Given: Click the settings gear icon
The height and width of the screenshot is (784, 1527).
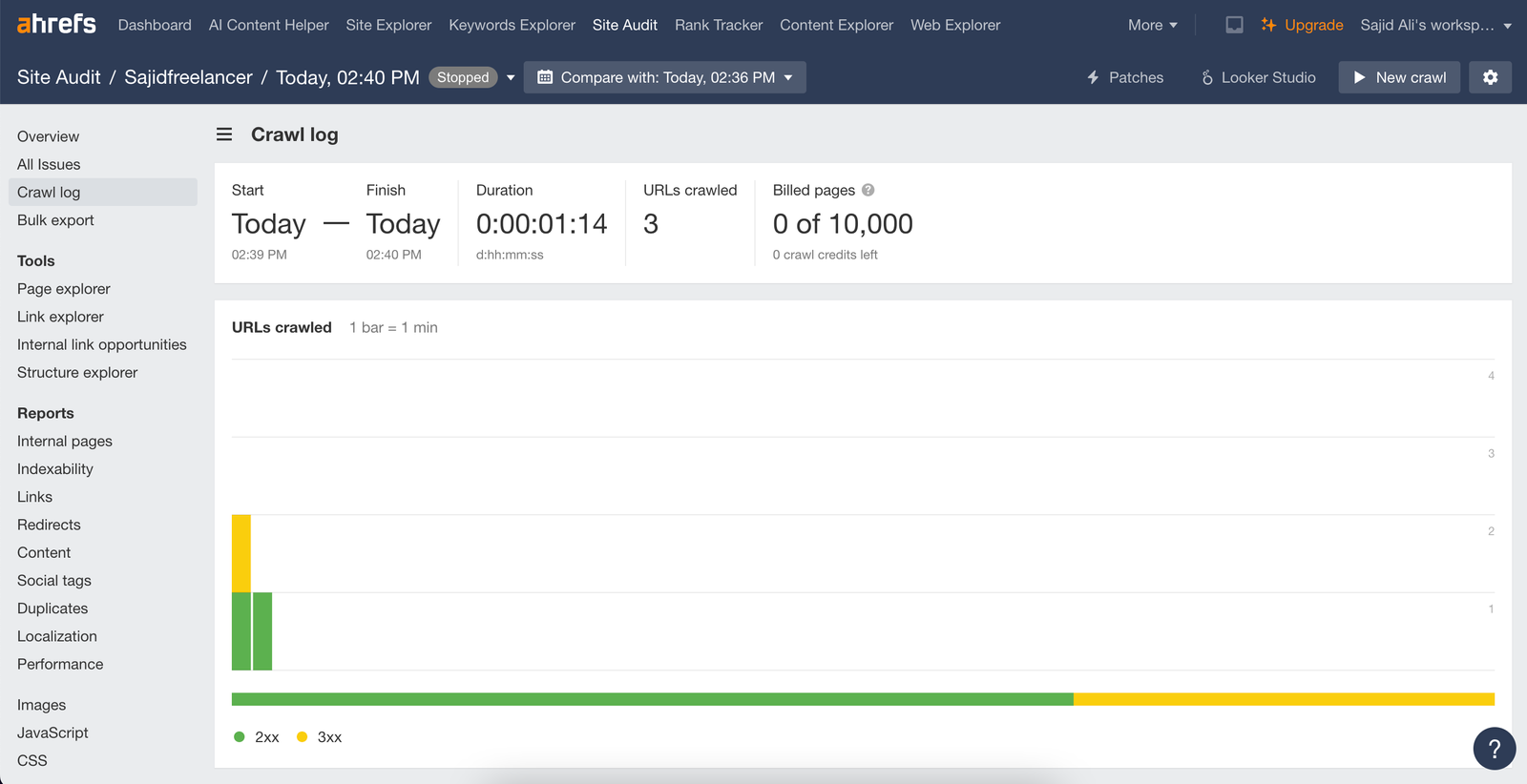Looking at the screenshot, I should coord(1491,77).
